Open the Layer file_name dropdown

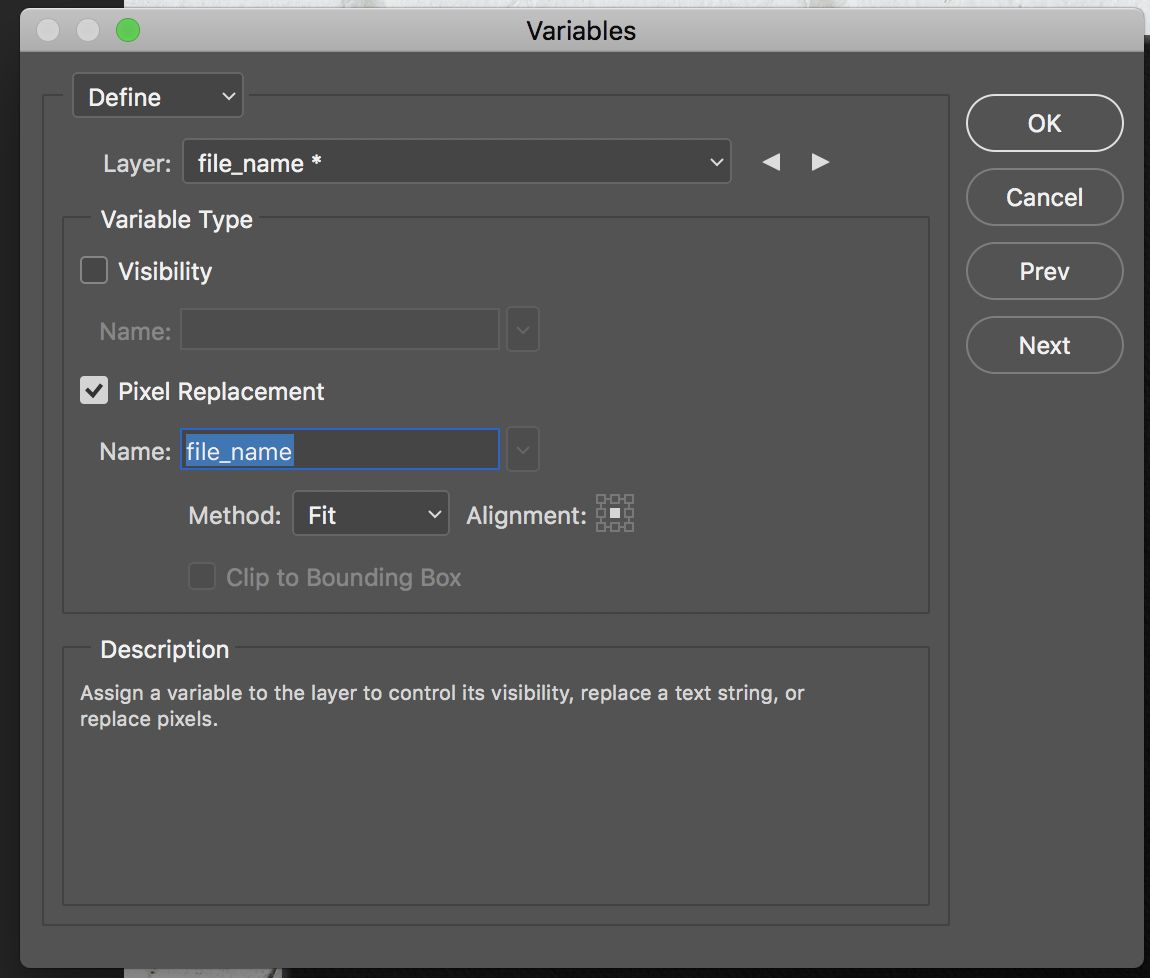[456, 161]
